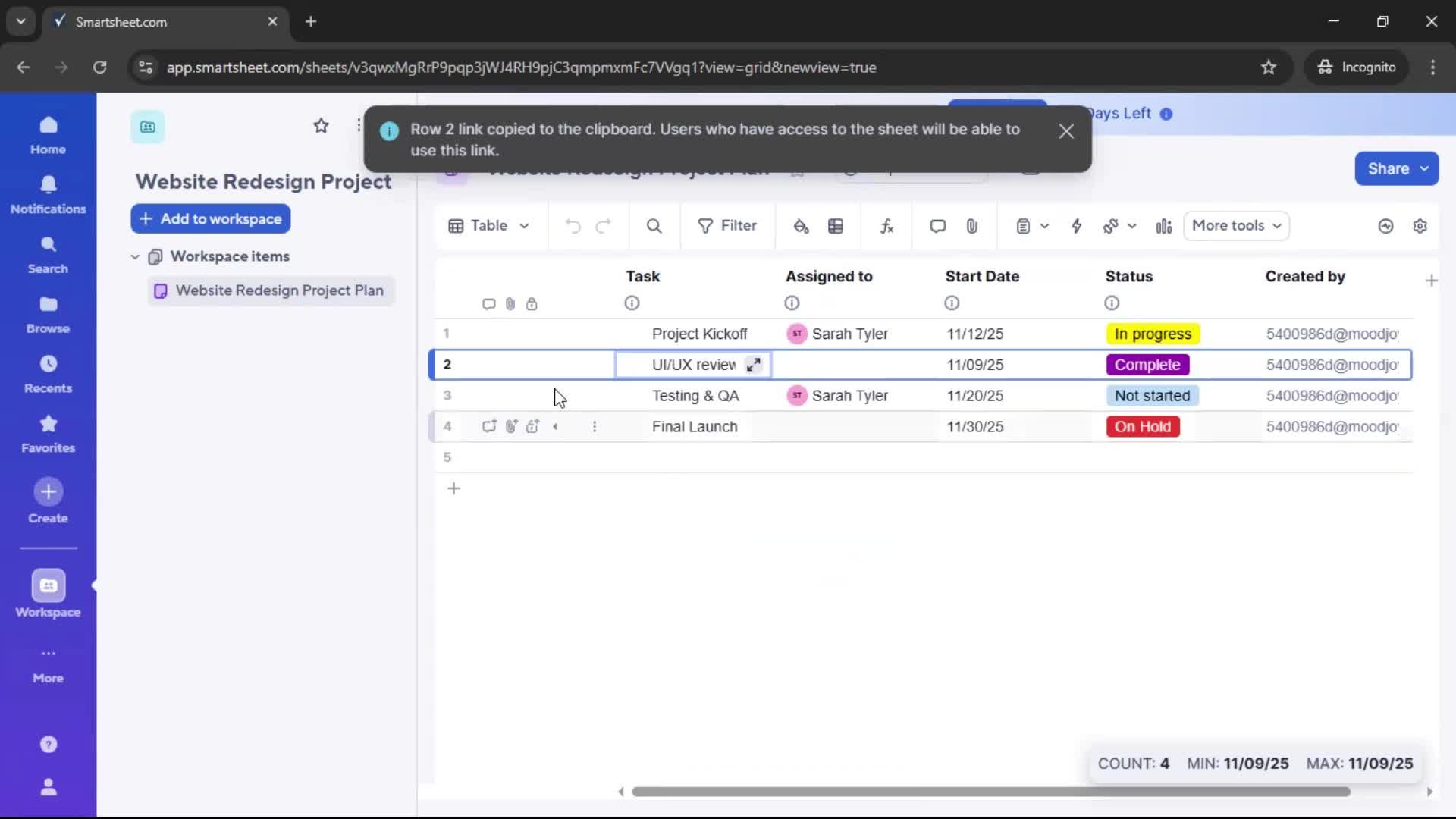This screenshot has height=819, width=1456.
Task: Open the Notifications panel in sidebar
Action: tap(48, 195)
